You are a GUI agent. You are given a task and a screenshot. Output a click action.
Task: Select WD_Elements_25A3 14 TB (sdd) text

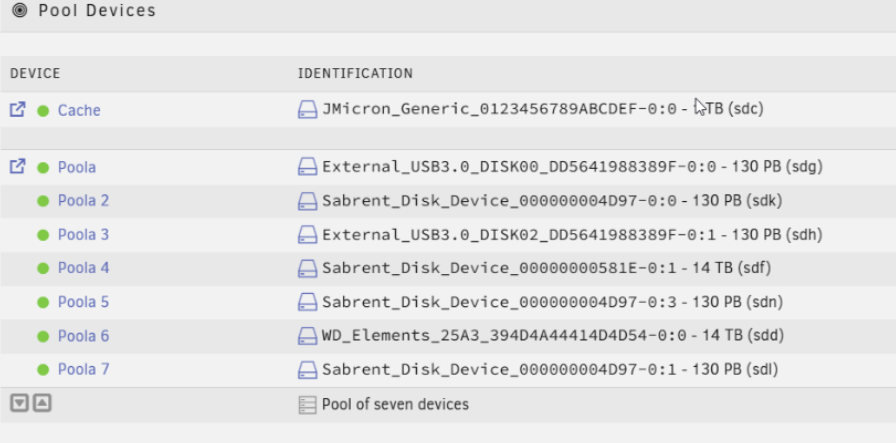pos(553,336)
